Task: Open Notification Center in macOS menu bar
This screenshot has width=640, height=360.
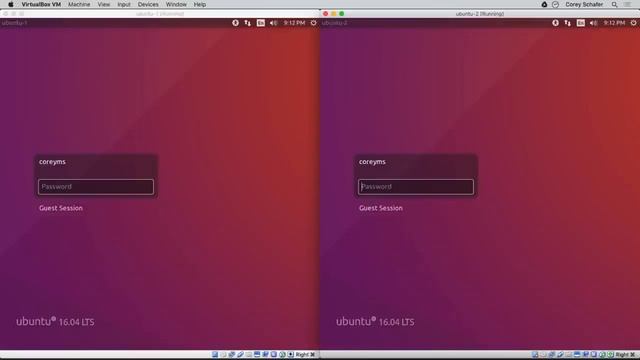Action: point(627,4)
